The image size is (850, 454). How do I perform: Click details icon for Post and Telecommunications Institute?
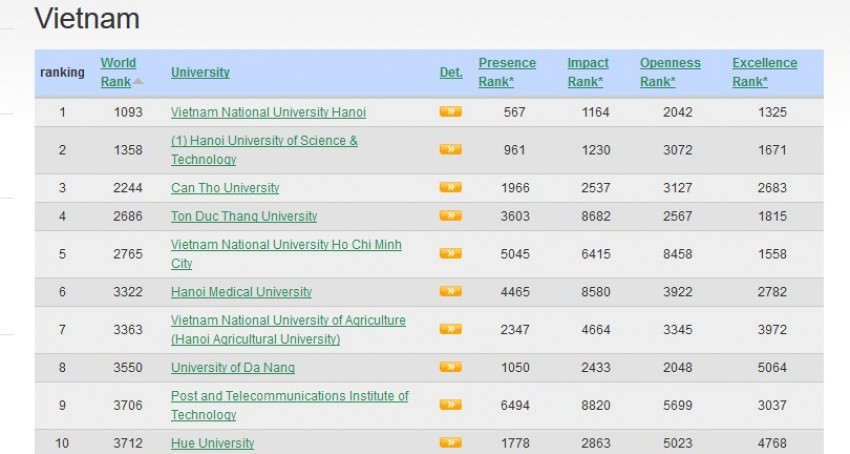(450, 405)
